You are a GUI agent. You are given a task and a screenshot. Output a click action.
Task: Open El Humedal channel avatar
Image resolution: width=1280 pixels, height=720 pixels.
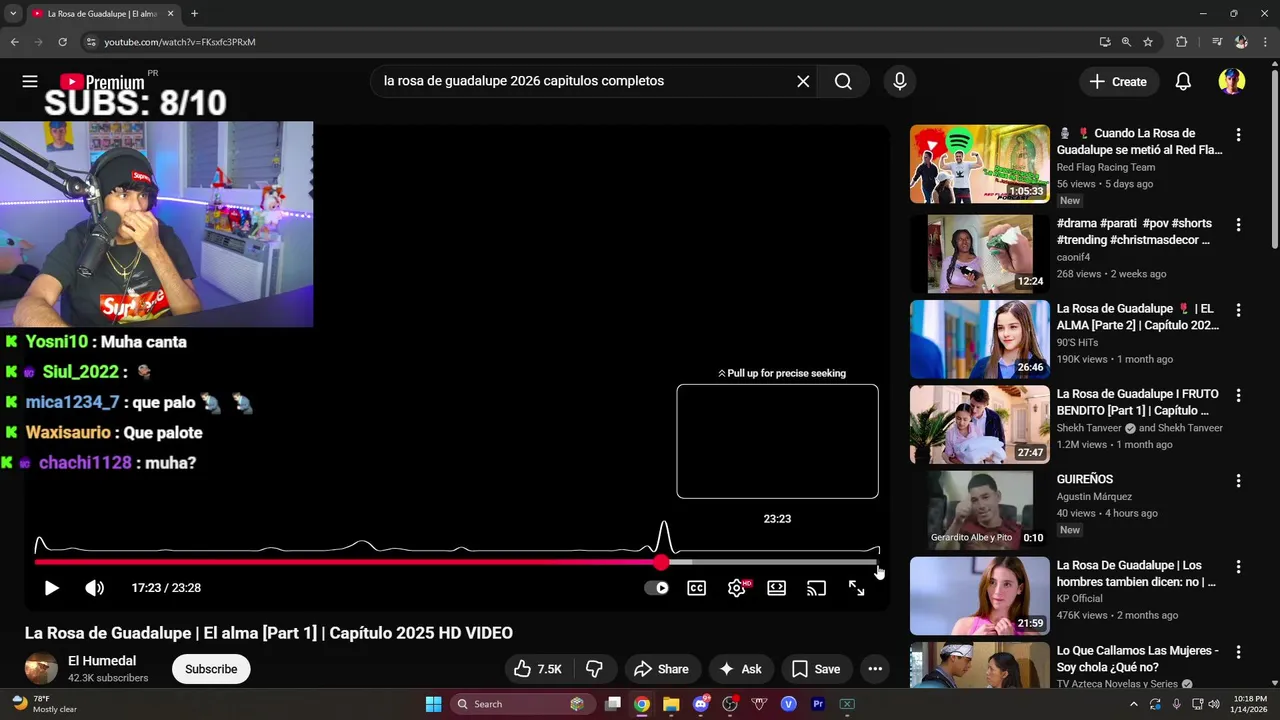41,669
